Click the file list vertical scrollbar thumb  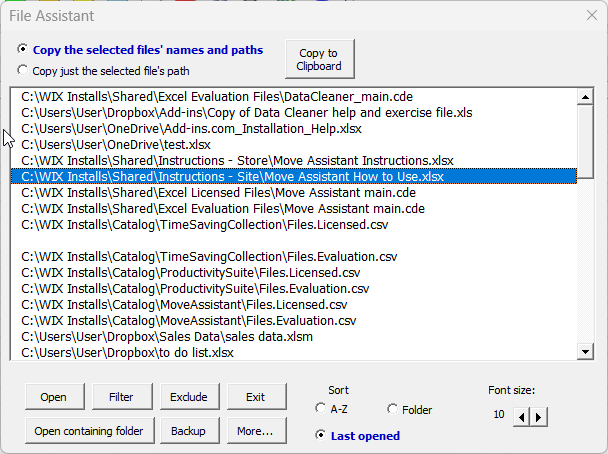[x=585, y=142]
